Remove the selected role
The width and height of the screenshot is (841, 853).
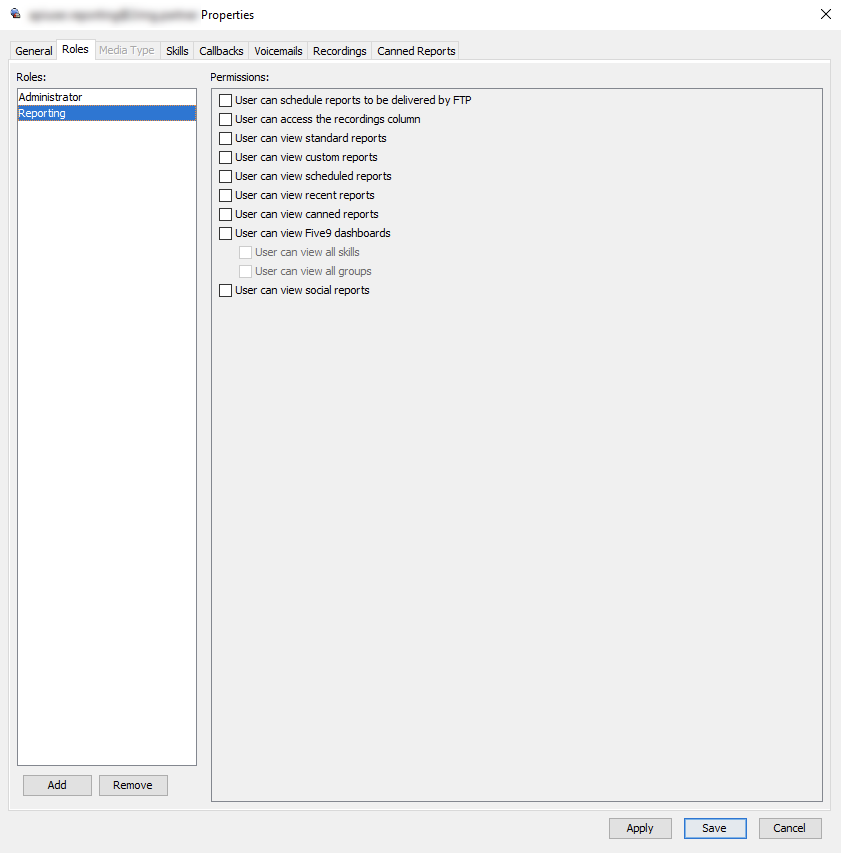click(133, 785)
